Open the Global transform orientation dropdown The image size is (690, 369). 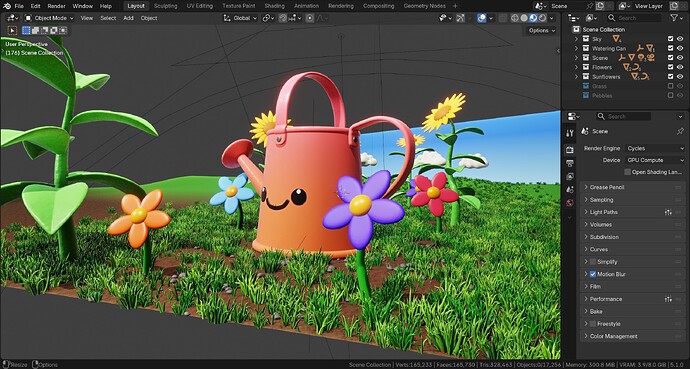pos(240,18)
